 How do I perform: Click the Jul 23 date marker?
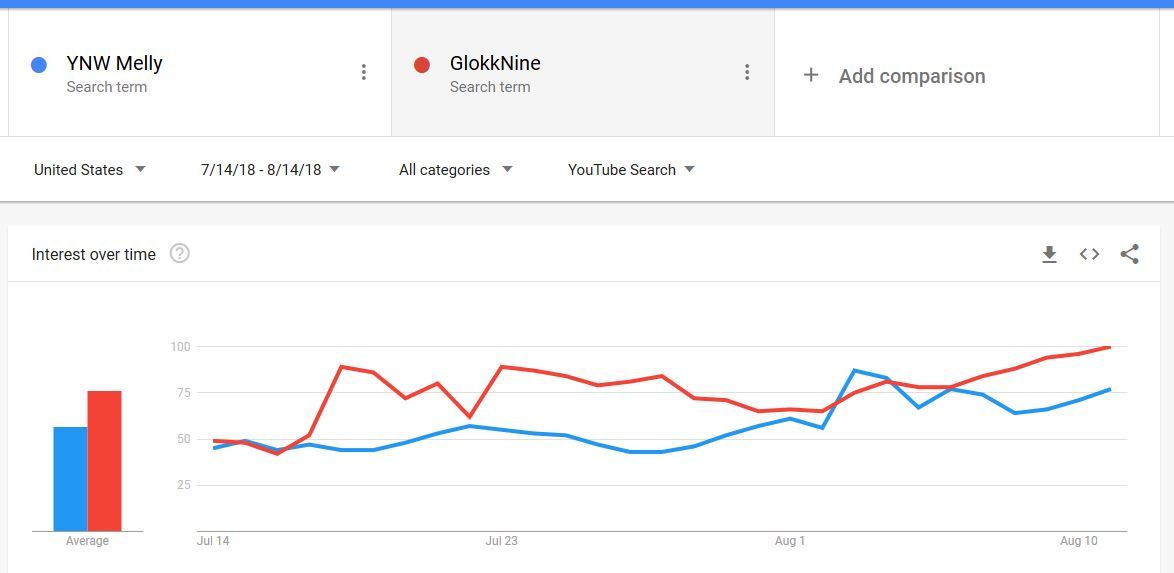[x=501, y=541]
